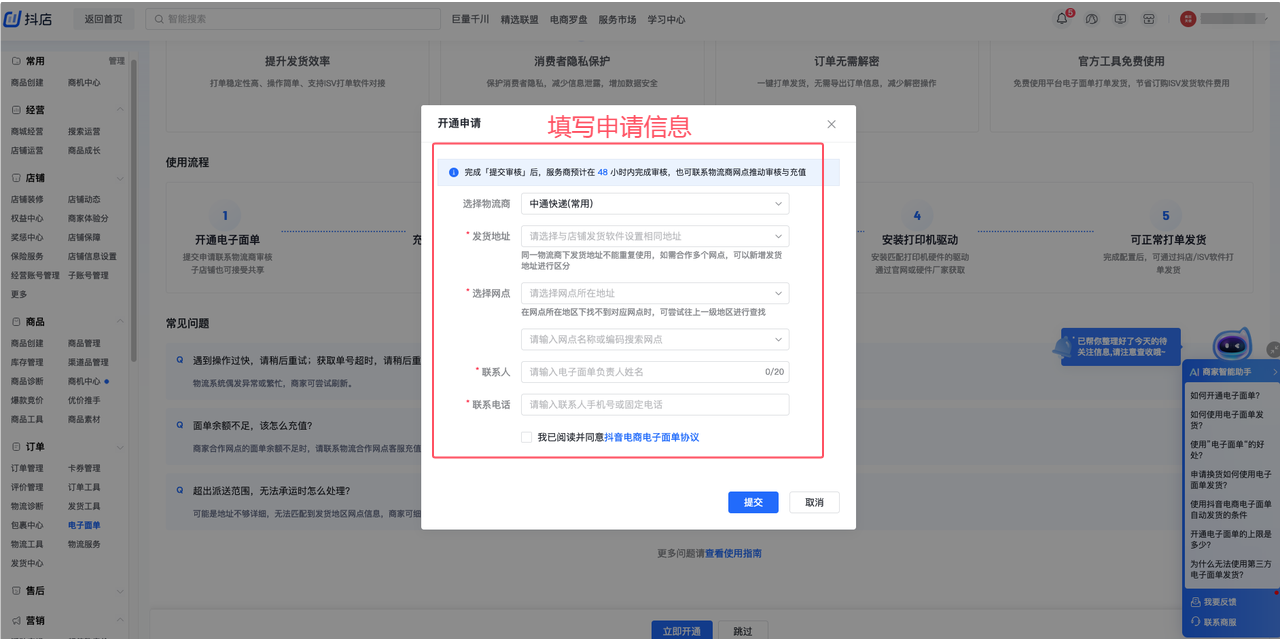The image size is (1280, 643).
Task: Click the red account avatar
Action: [1188, 19]
